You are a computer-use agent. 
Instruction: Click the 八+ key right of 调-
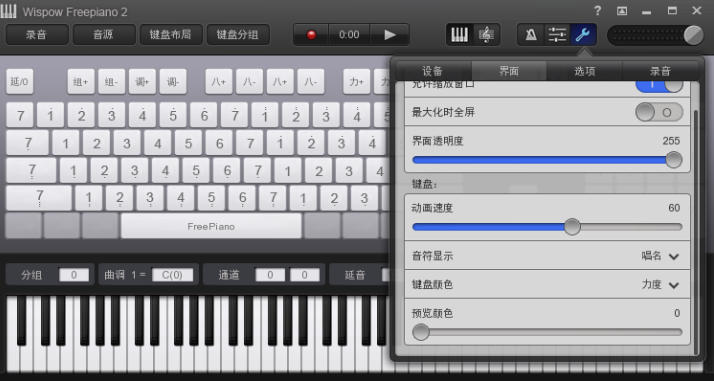point(219,82)
